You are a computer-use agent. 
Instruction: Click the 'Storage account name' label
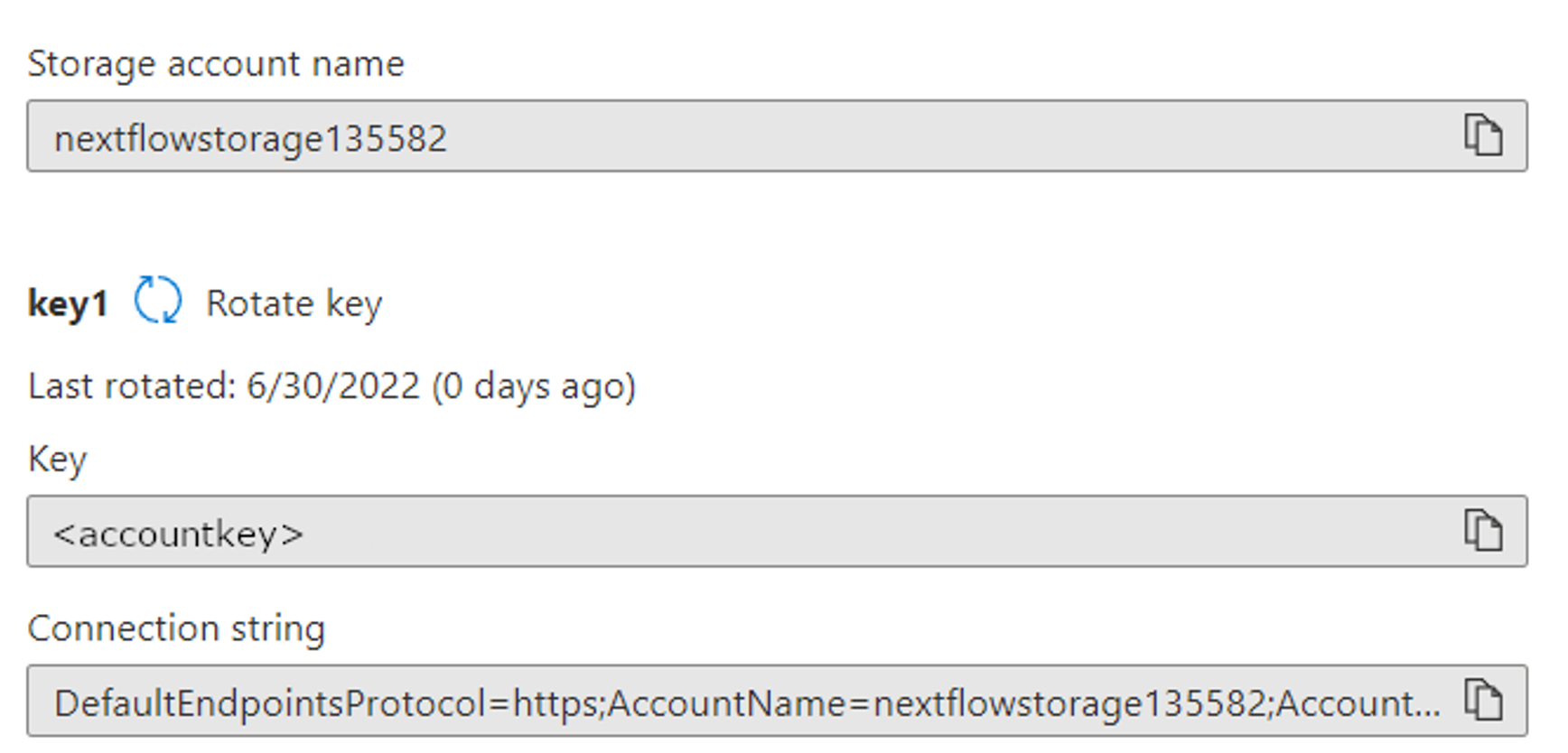pos(216,64)
